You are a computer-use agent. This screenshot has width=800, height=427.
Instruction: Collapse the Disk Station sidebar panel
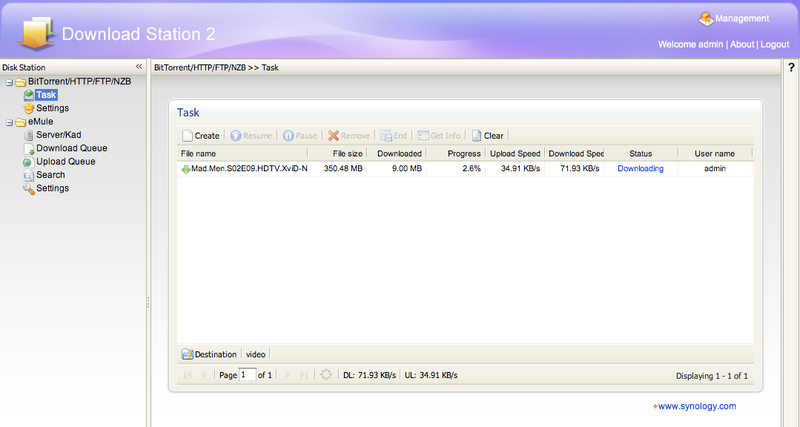[x=139, y=67]
